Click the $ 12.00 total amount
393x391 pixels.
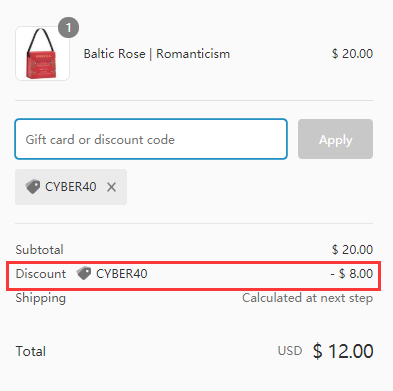tap(343, 351)
